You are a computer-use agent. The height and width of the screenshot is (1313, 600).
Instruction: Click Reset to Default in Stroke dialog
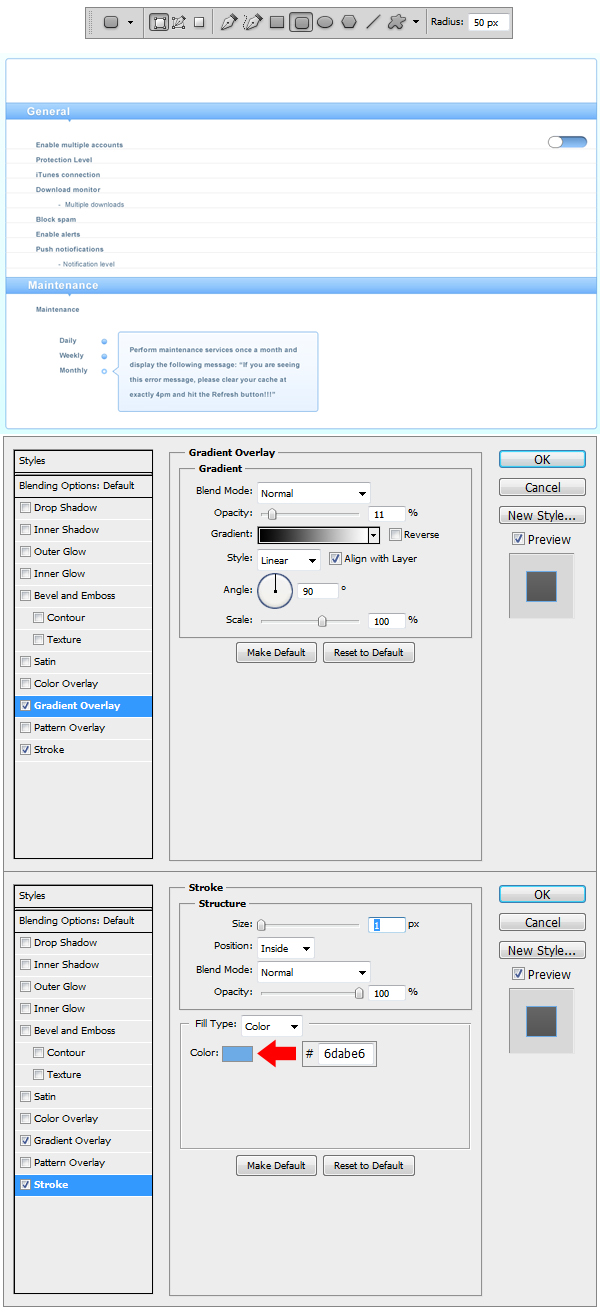368,1166
